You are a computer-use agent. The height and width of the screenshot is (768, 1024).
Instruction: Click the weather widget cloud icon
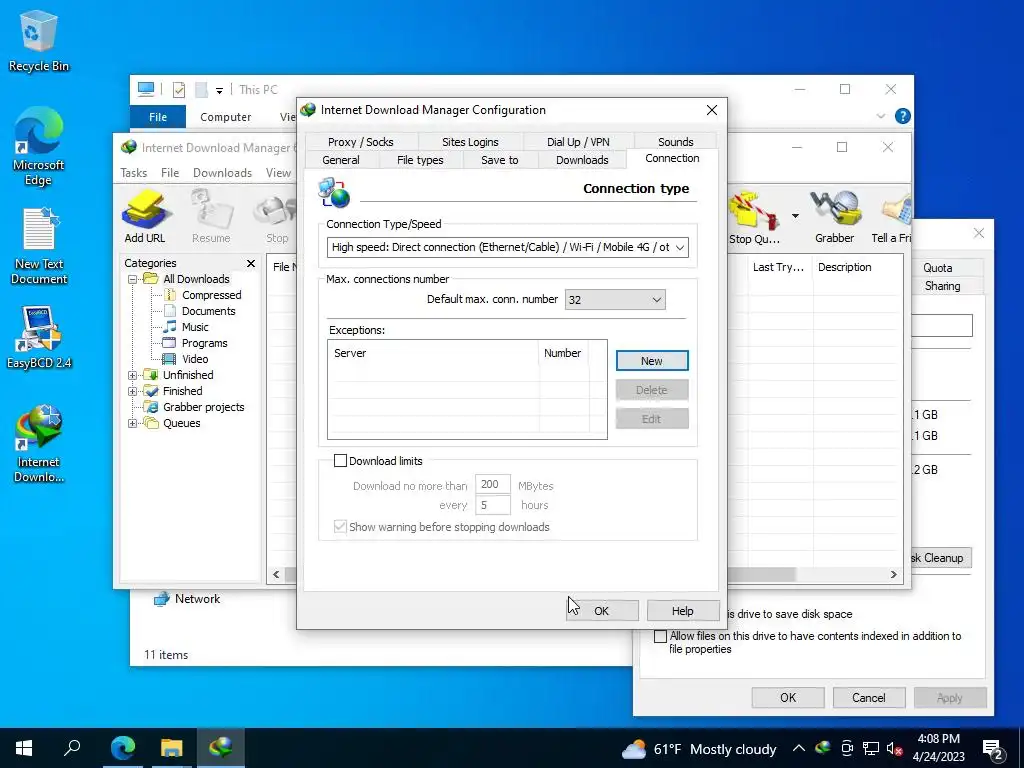coord(633,749)
